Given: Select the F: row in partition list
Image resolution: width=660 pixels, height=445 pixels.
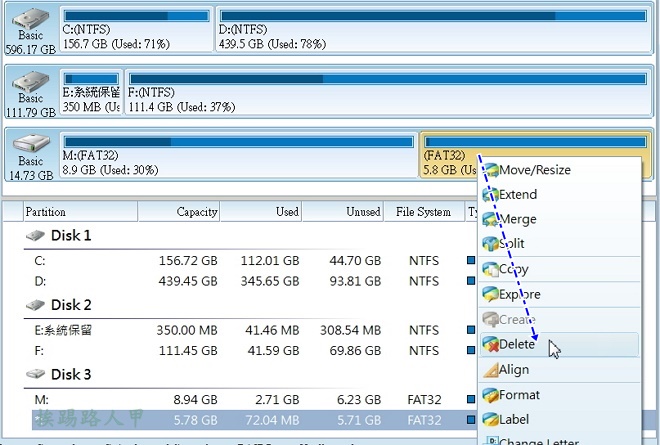Looking at the screenshot, I should point(254,350).
